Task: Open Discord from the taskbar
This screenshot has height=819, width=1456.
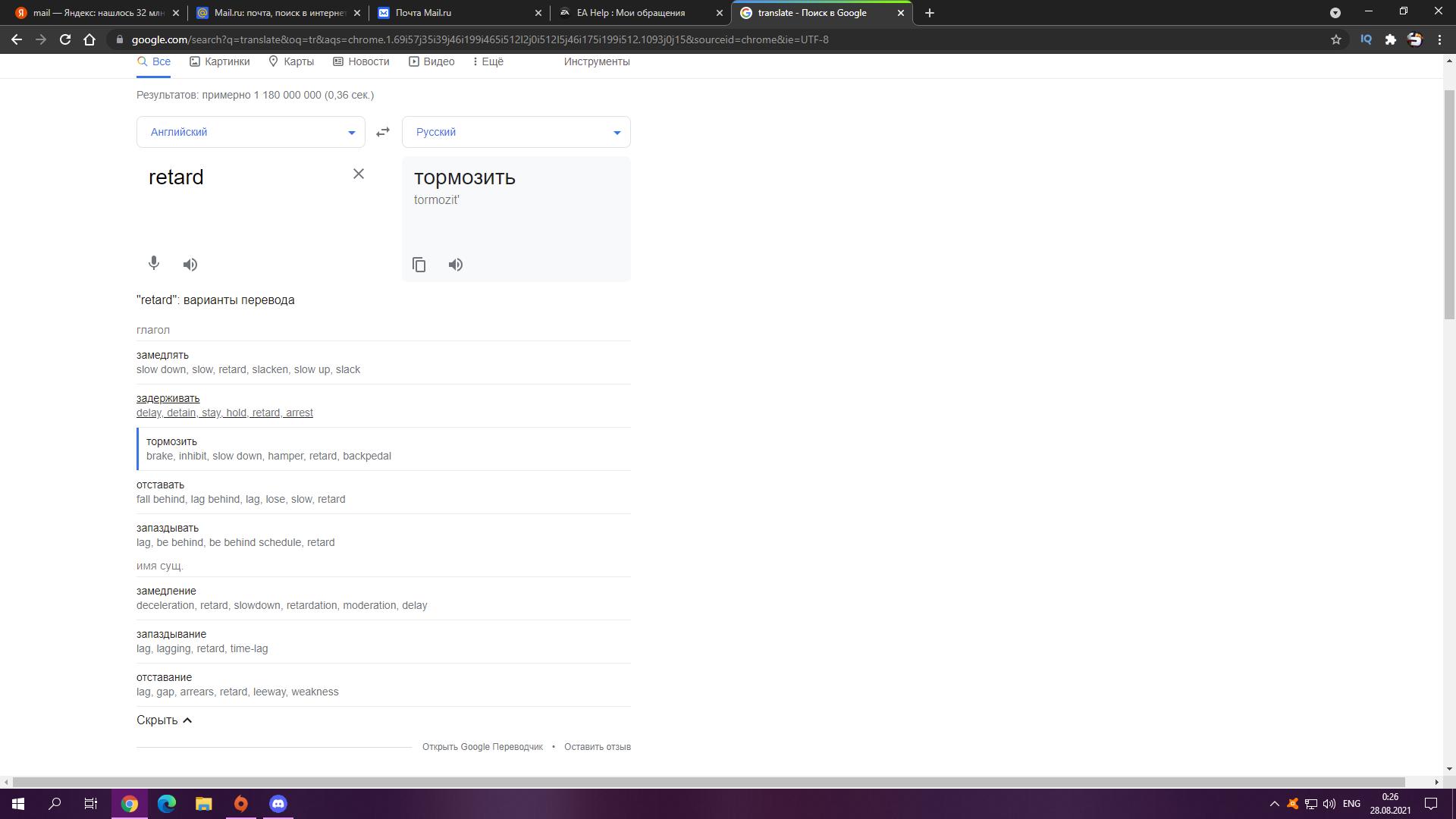Action: click(278, 804)
